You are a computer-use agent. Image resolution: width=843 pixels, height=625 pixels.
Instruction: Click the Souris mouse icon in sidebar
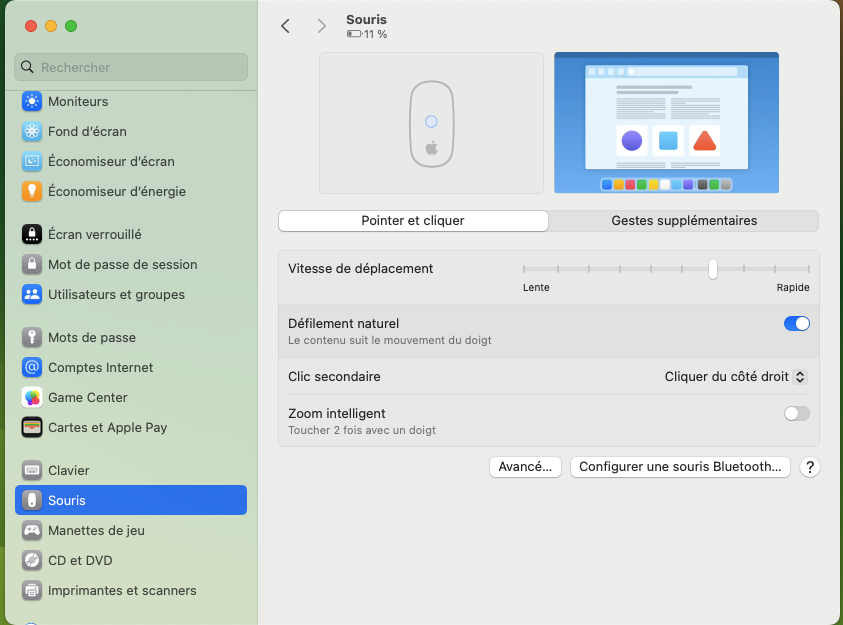[x=32, y=500]
